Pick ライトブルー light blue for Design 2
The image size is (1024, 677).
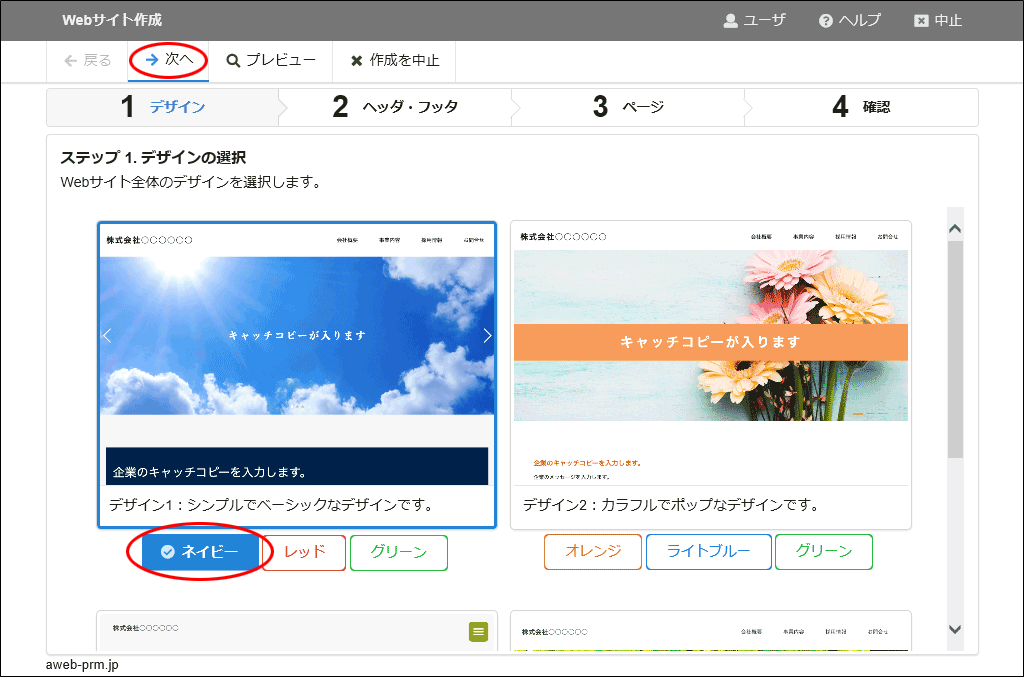click(x=708, y=552)
